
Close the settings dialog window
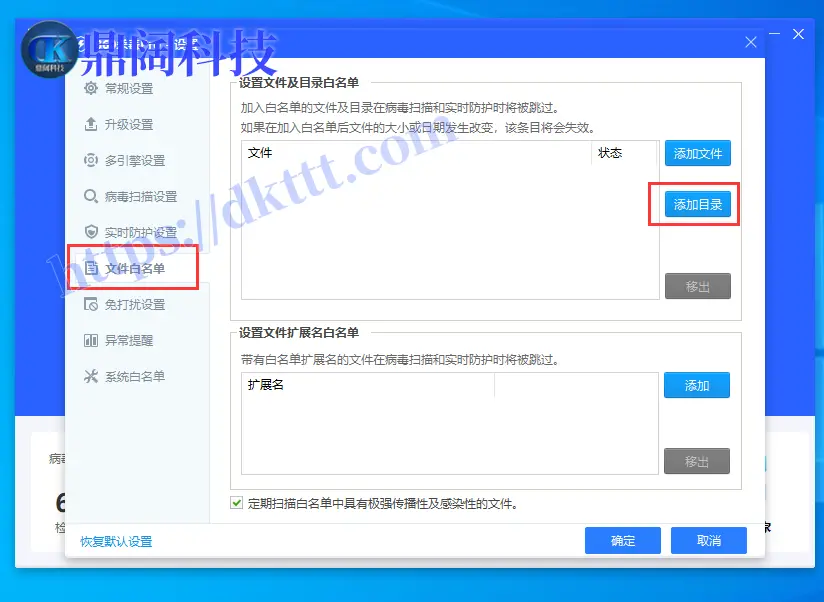coord(751,42)
